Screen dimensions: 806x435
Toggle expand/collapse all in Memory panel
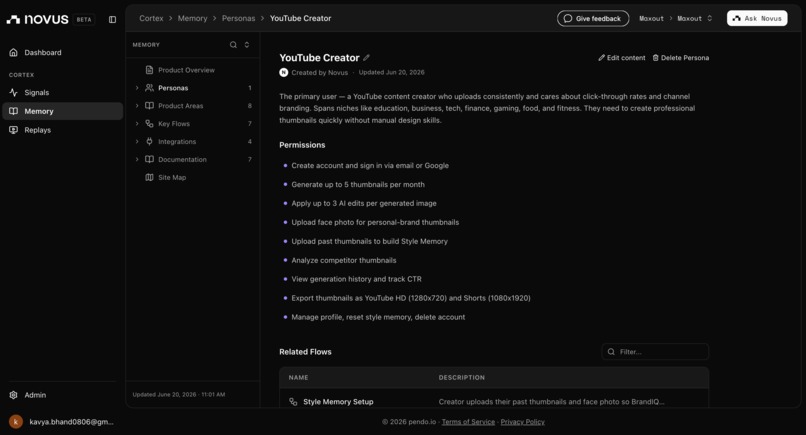coord(247,45)
